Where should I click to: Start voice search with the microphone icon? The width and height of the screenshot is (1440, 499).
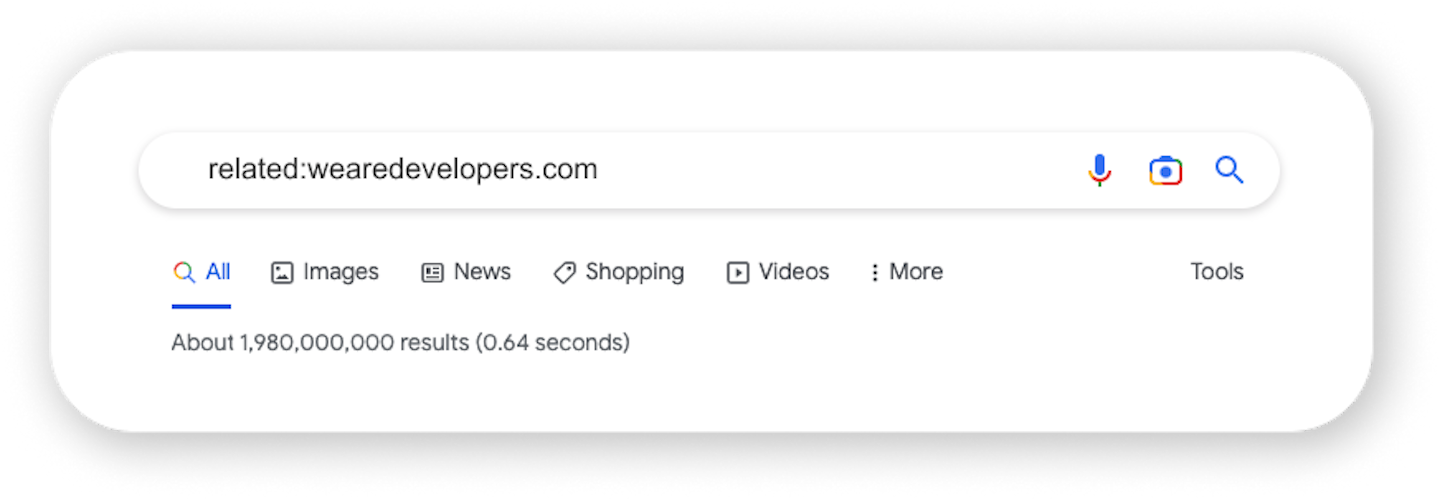point(1100,170)
